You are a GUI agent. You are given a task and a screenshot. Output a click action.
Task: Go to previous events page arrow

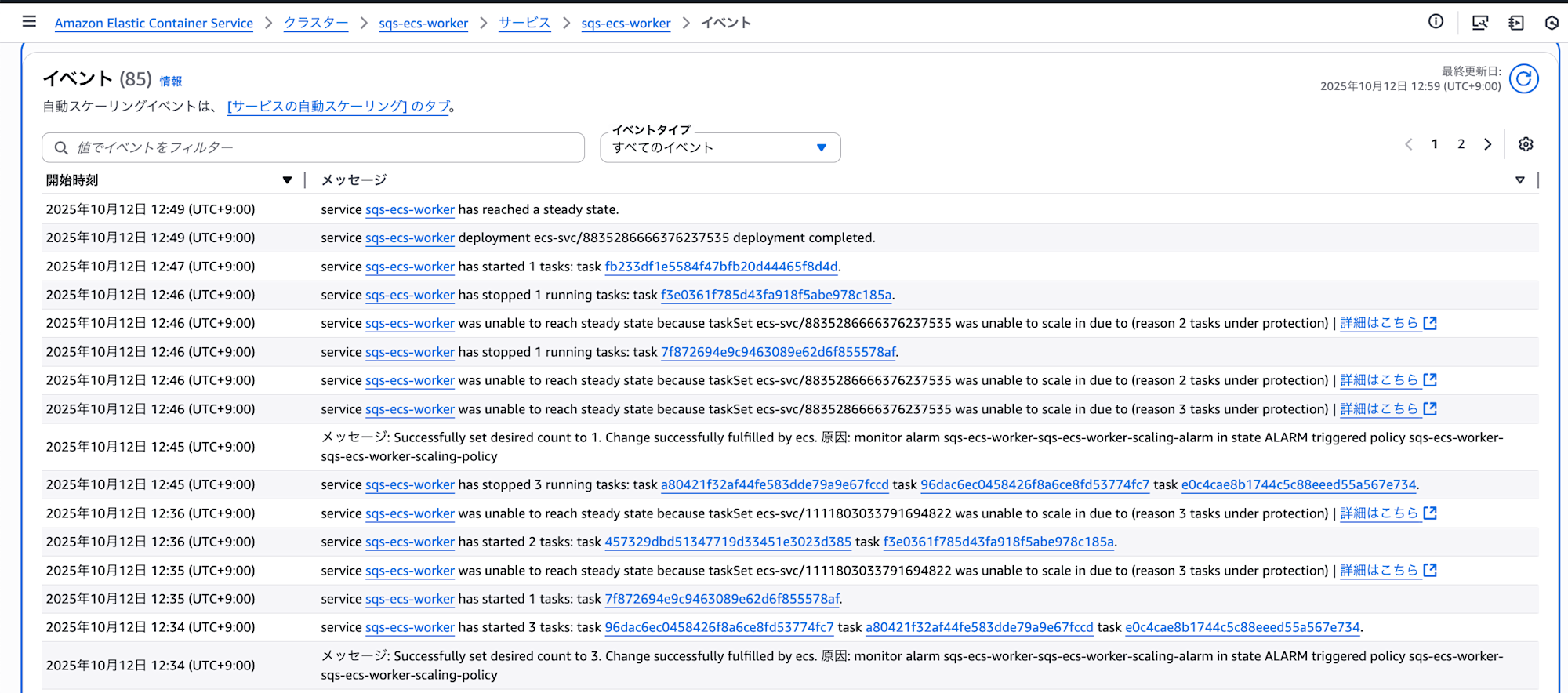pyautogui.click(x=1409, y=144)
